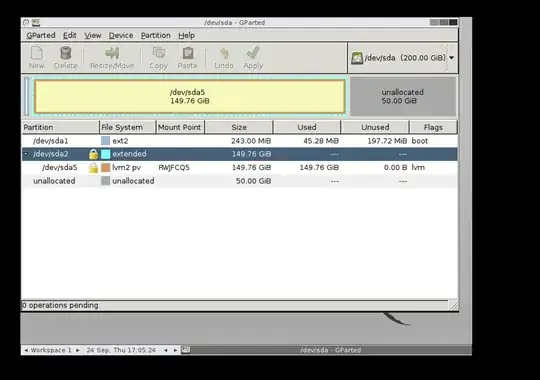540x380 pixels.
Task: Open the View menu
Action: (x=93, y=35)
